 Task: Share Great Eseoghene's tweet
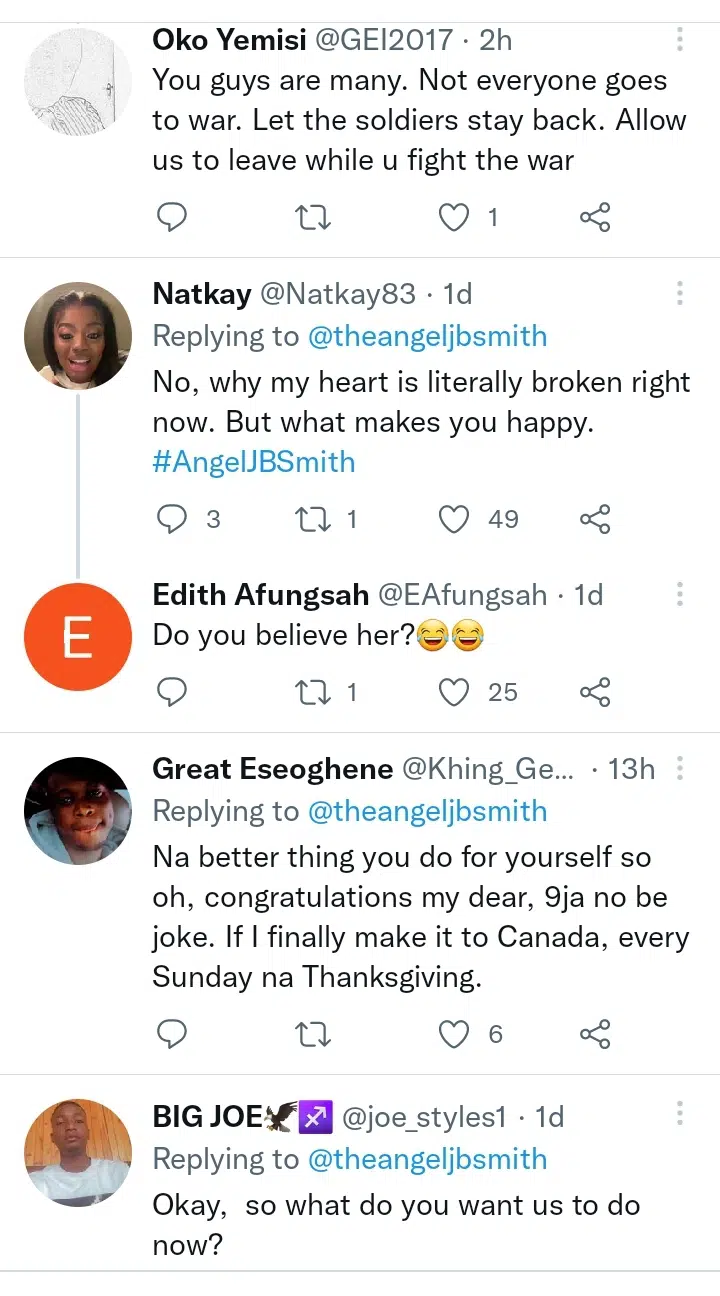(x=595, y=1035)
